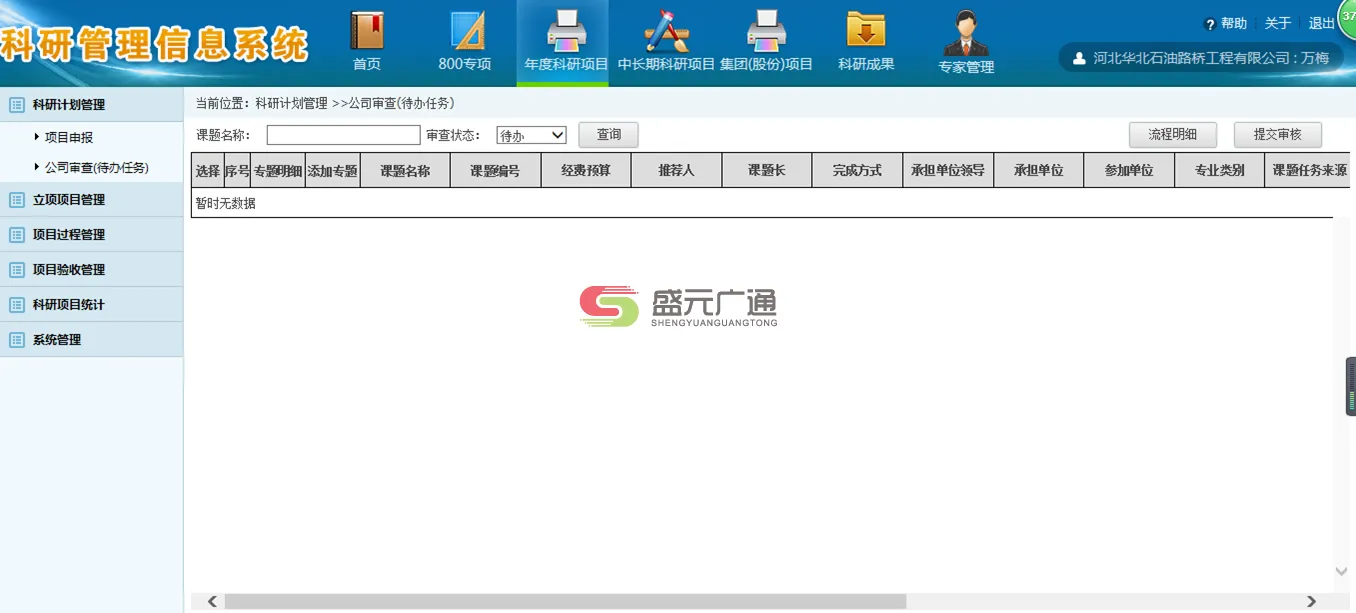This screenshot has width=1356, height=613.
Task: Open 中长期科研项目 via its pencil icon
Action: (664, 30)
